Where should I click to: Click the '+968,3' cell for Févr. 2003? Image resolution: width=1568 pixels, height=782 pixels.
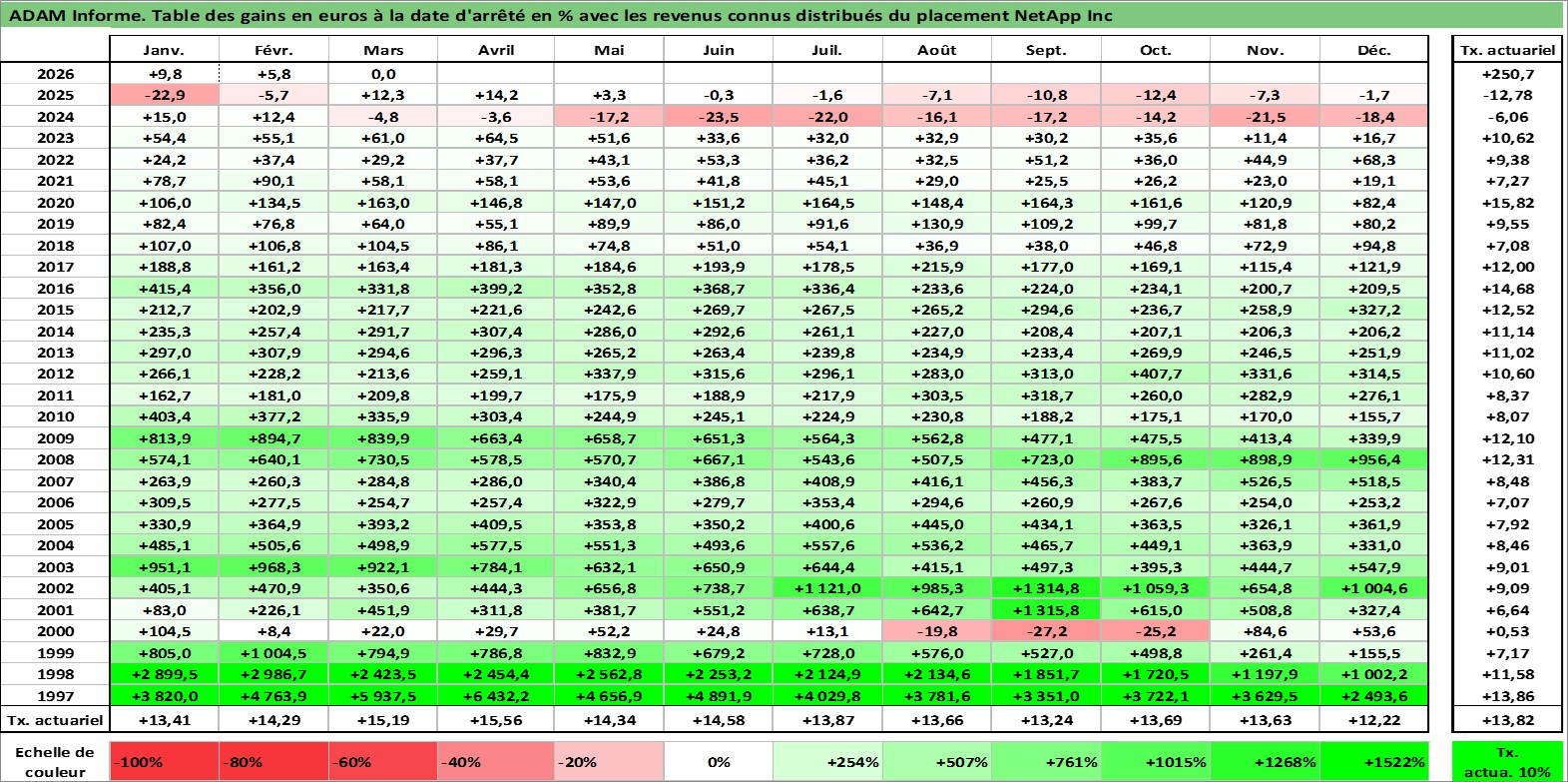273,567
